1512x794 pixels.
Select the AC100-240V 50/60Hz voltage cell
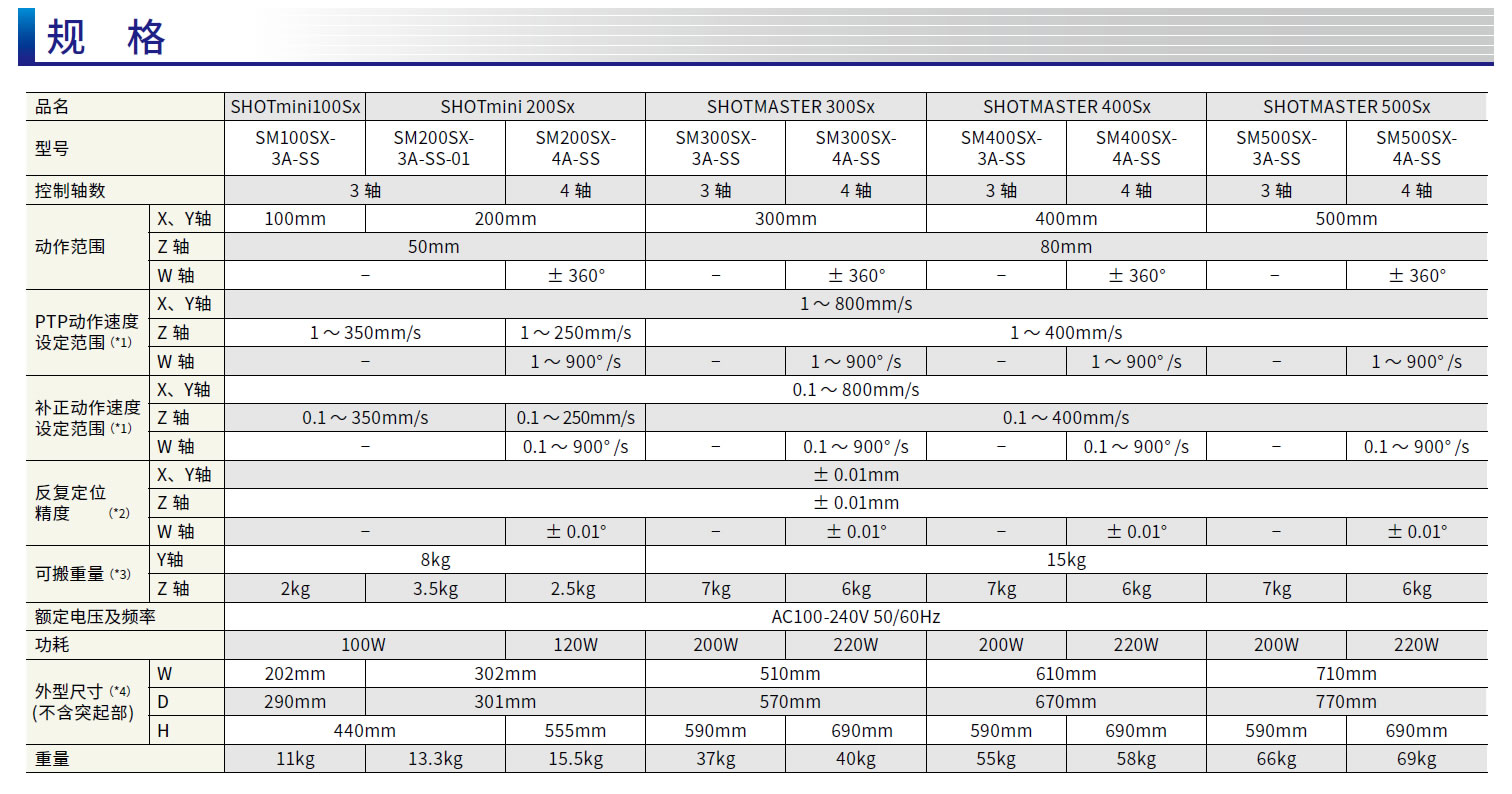pos(855,617)
